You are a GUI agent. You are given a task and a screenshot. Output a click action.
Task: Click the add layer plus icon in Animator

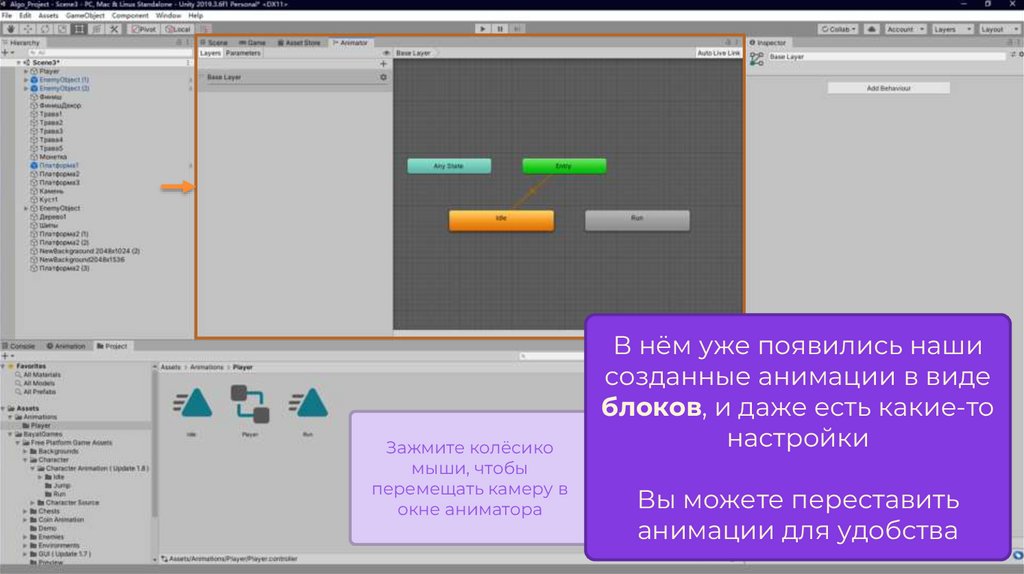383,63
